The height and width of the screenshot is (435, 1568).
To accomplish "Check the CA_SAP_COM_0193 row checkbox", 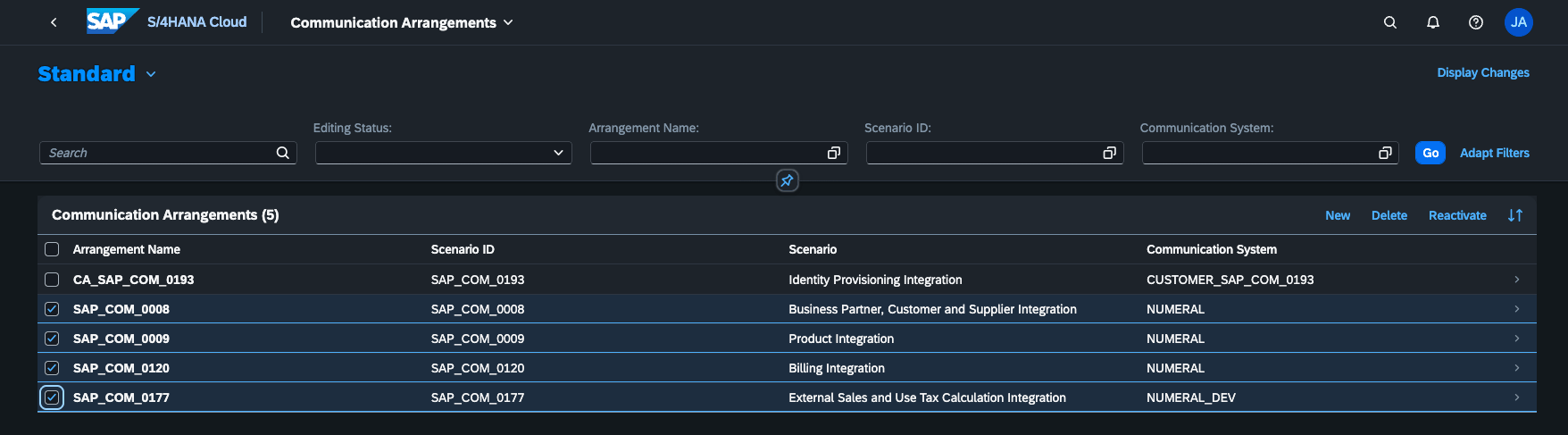I will point(52,280).
